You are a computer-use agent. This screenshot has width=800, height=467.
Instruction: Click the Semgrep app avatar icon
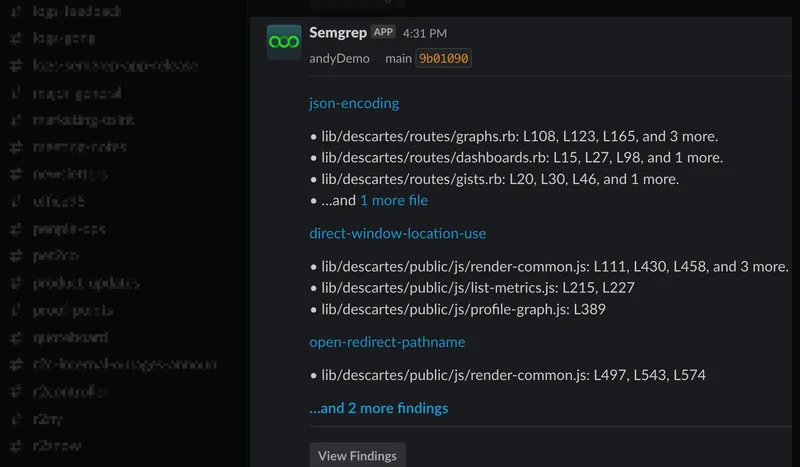(284, 42)
